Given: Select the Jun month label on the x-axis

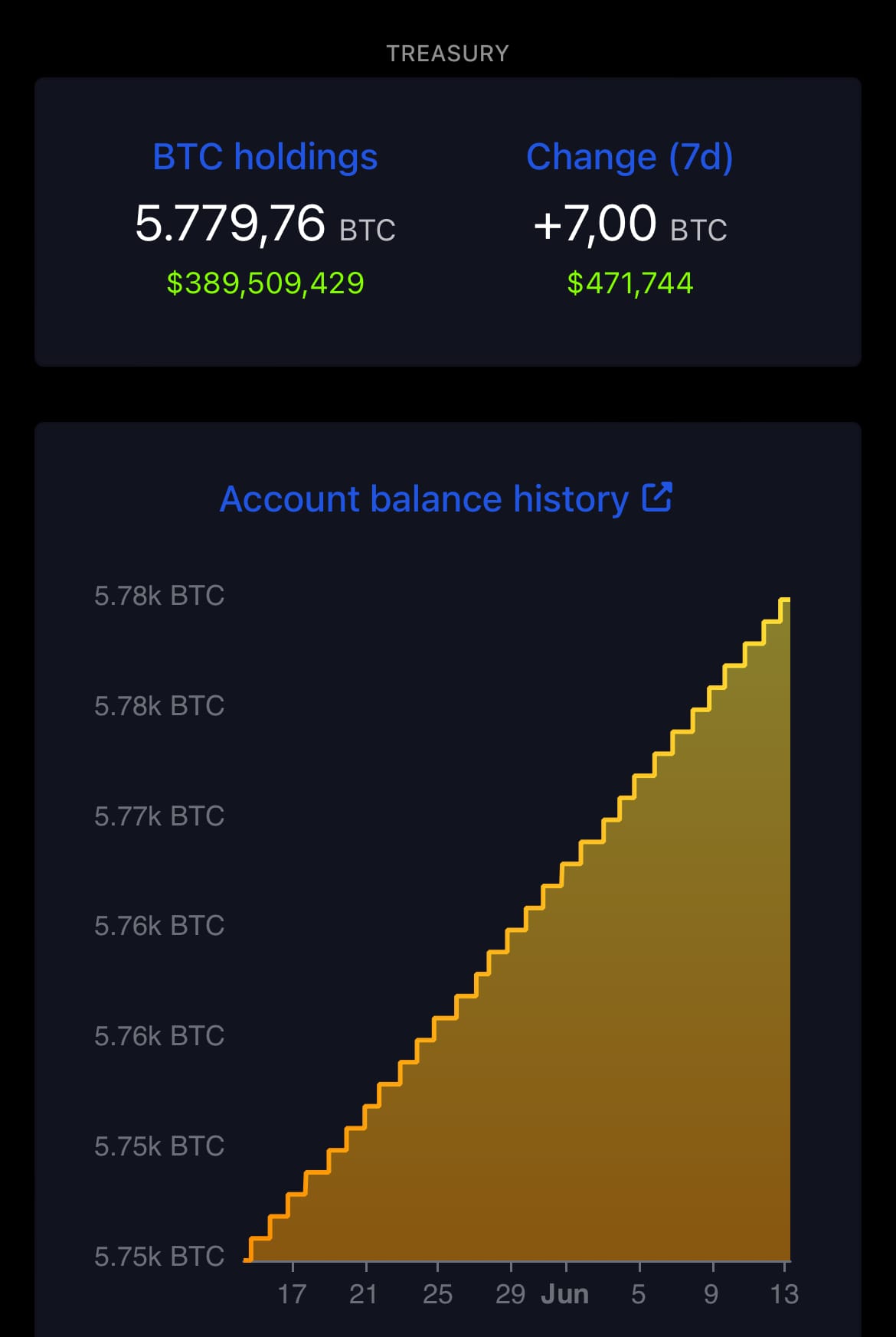Looking at the screenshot, I should pos(565,1294).
